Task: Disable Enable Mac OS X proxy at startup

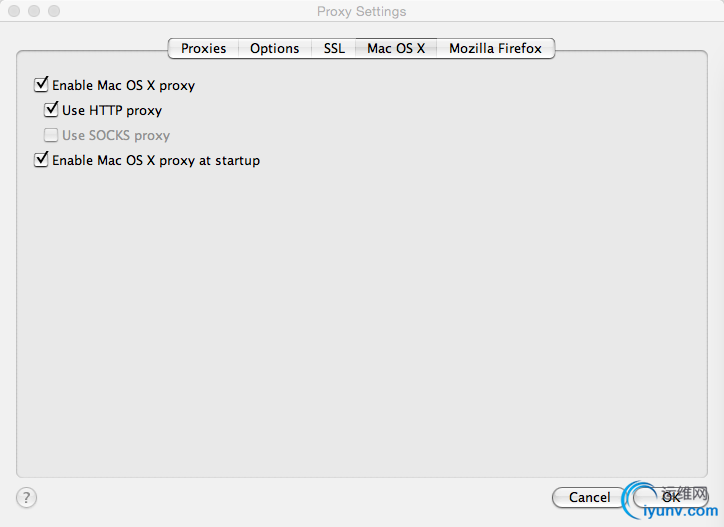Action: [x=41, y=159]
